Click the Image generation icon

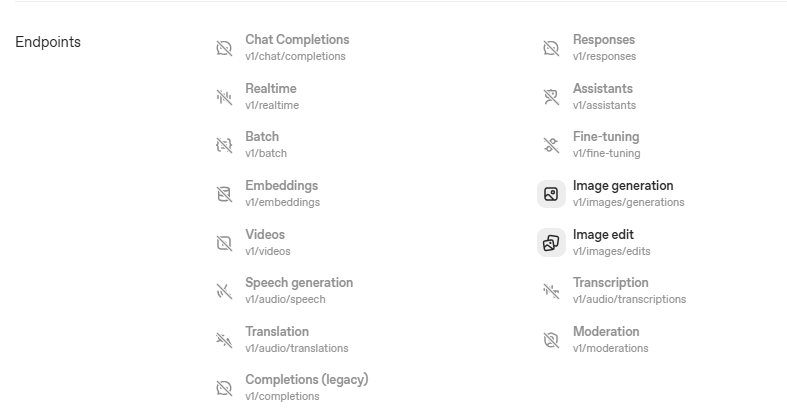[551, 194]
